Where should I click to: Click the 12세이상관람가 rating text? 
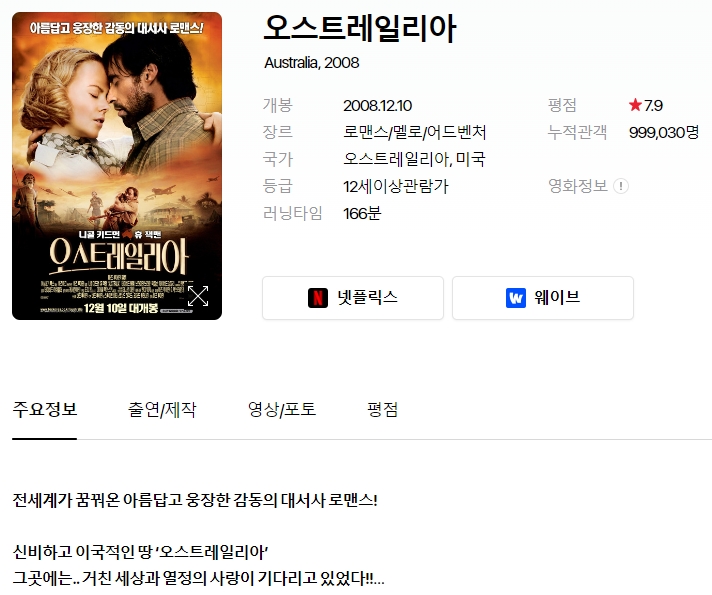tap(396, 186)
